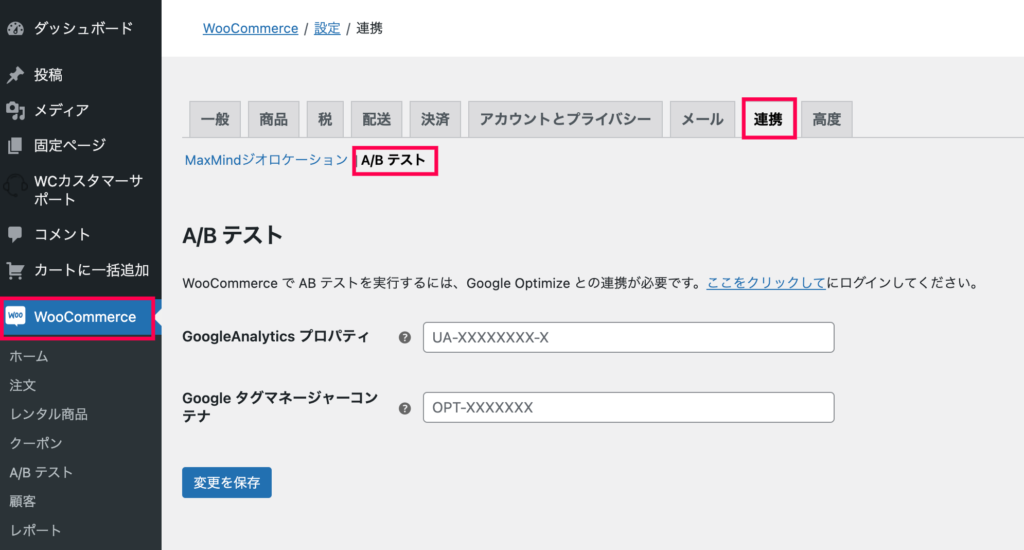The height and width of the screenshot is (550, 1024).
Task: Click WooCommerce breadcrumb link
Action: point(250,29)
